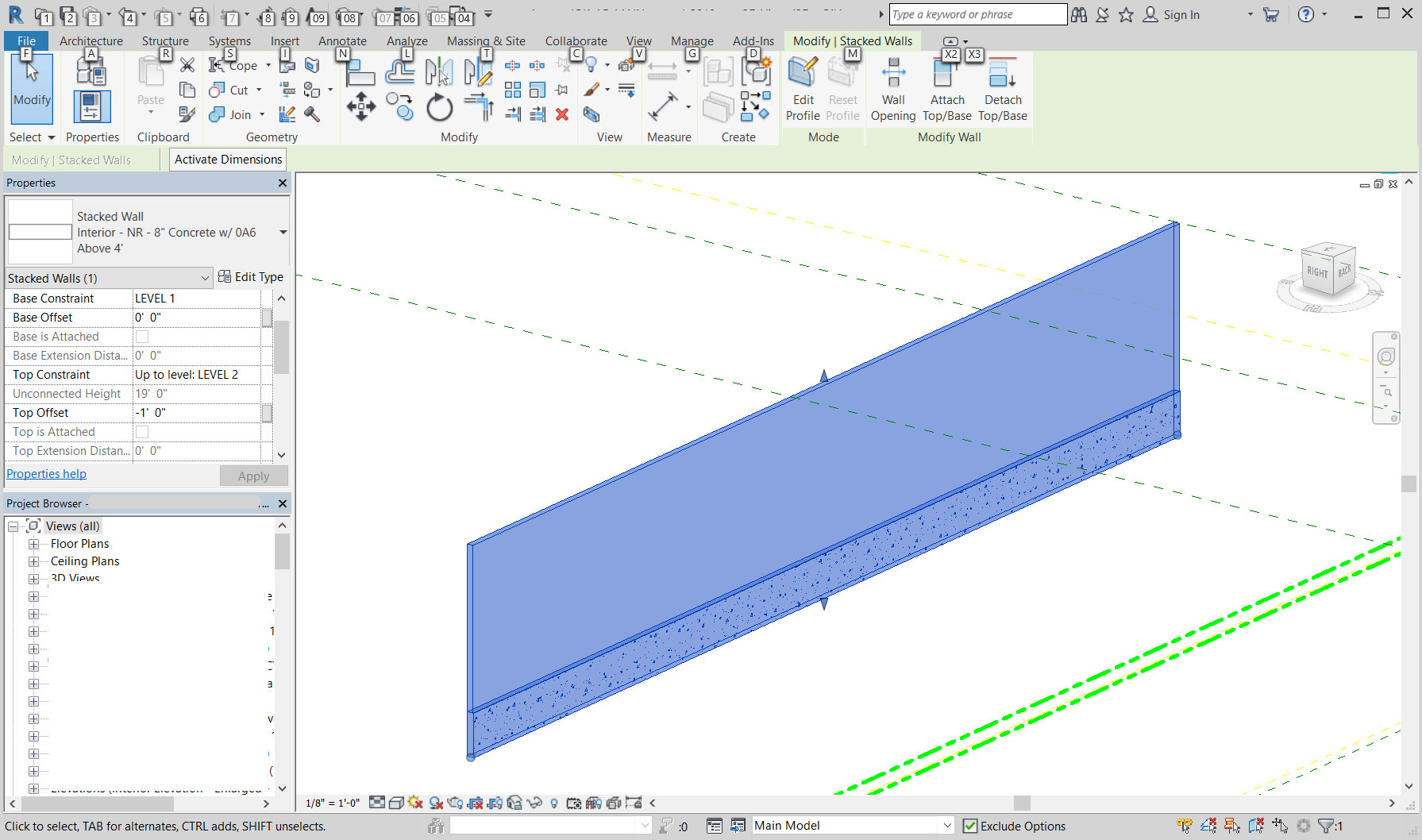Image resolution: width=1422 pixels, height=840 pixels.
Task: Open the Main Model dropdown
Action: pyautogui.click(x=946, y=825)
